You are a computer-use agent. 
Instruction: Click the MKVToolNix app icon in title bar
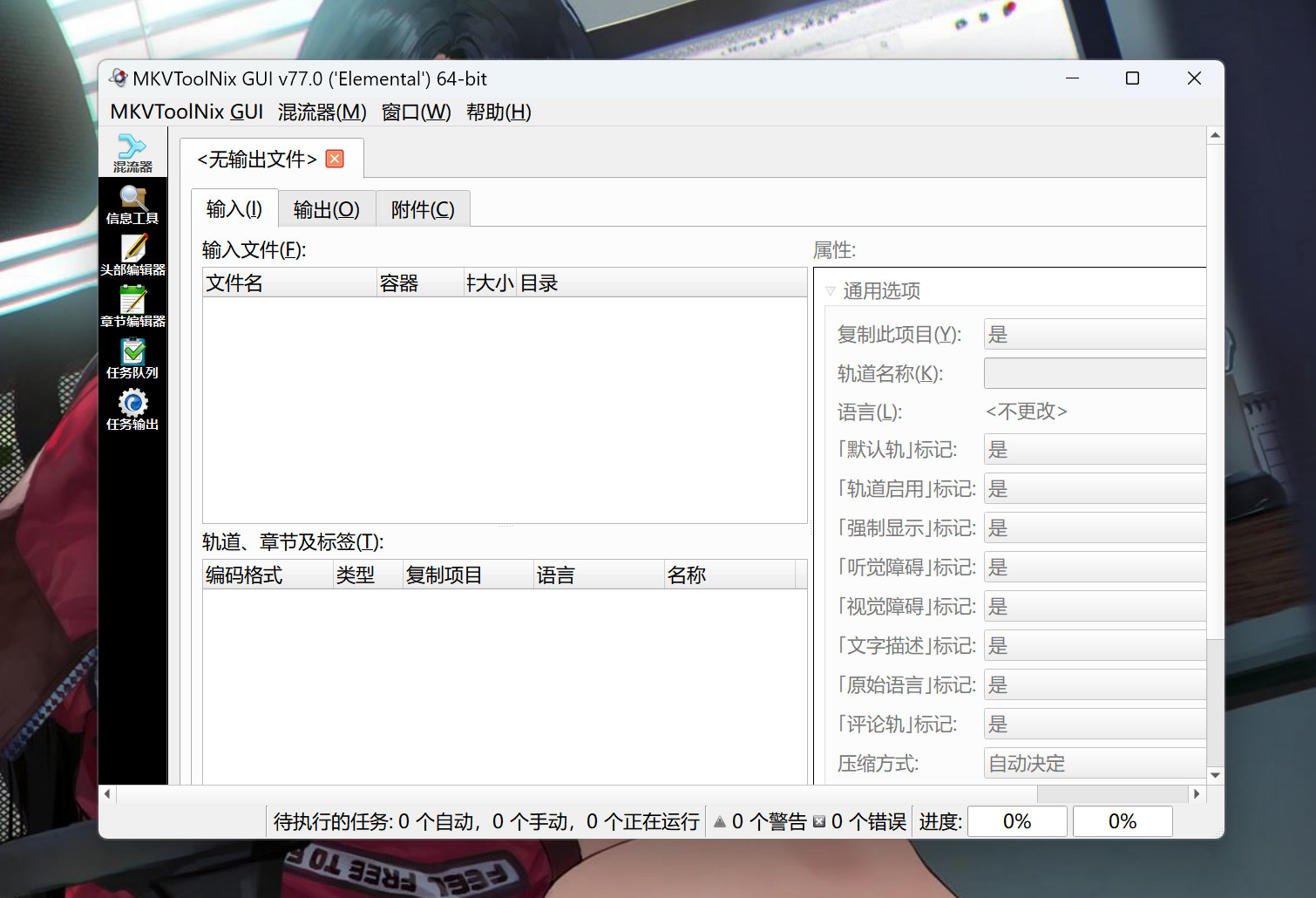pyautogui.click(x=118, y=78)
